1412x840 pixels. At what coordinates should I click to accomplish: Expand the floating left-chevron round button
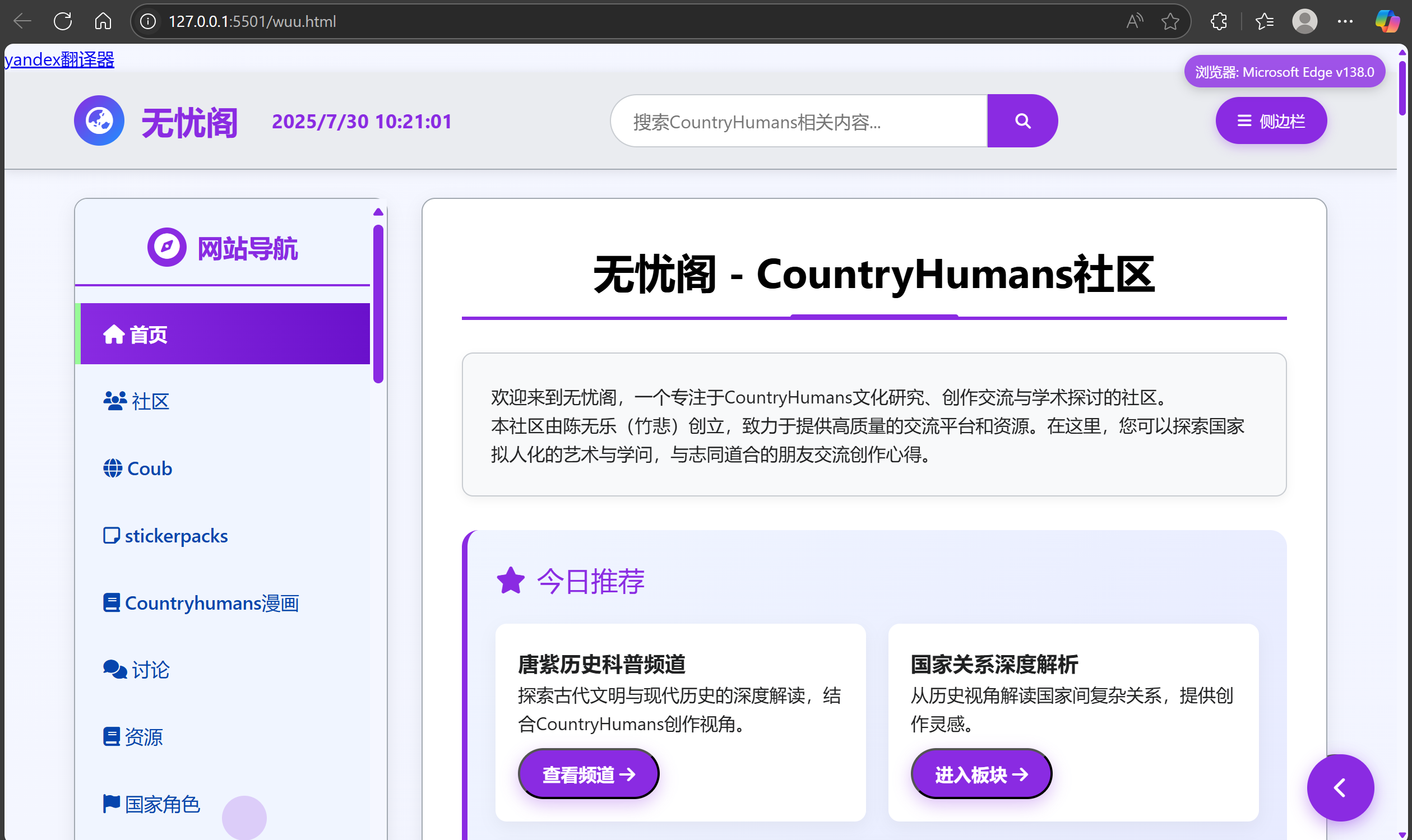point(1340,787)
